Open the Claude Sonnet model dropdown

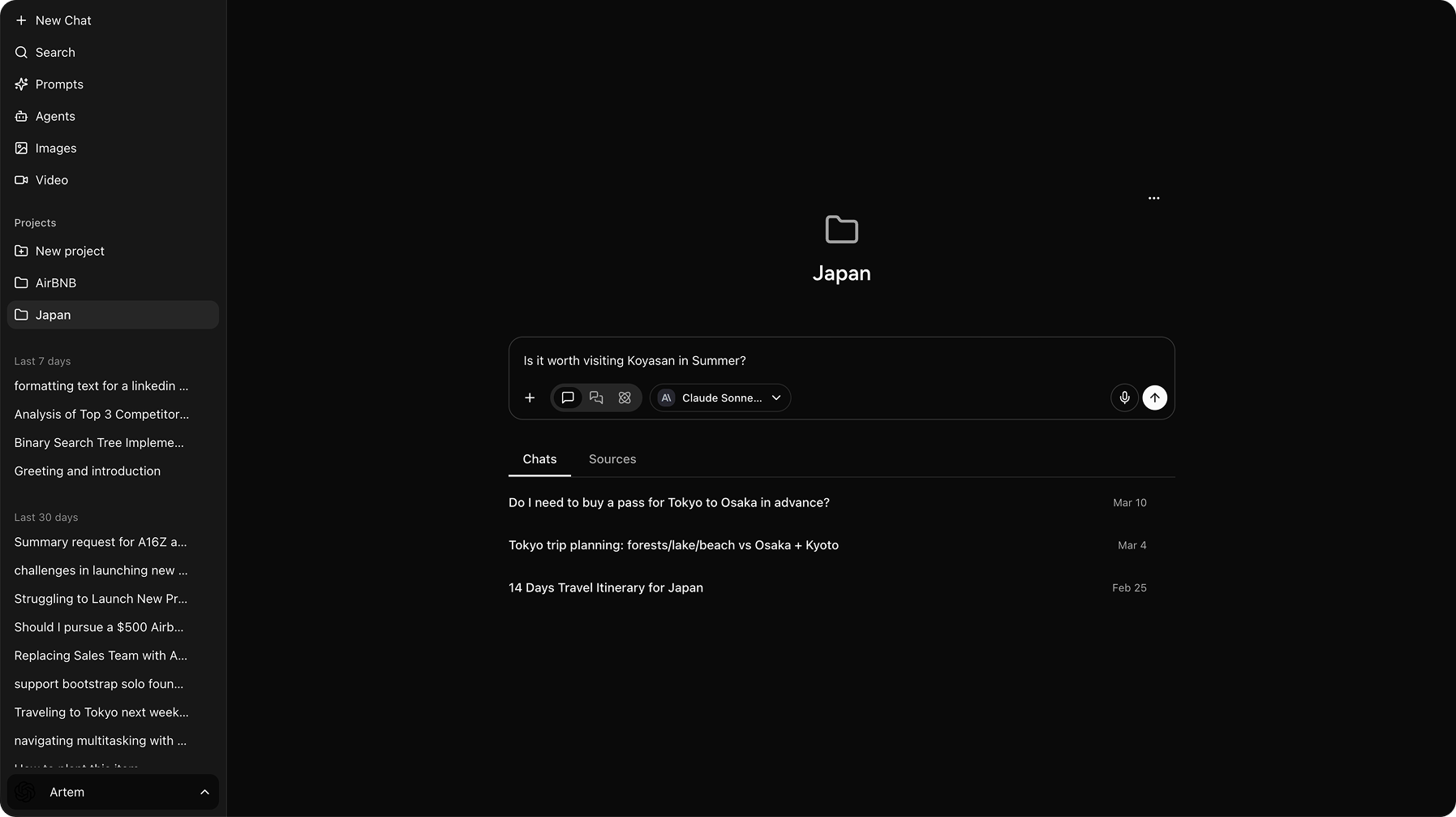(720, 398)
